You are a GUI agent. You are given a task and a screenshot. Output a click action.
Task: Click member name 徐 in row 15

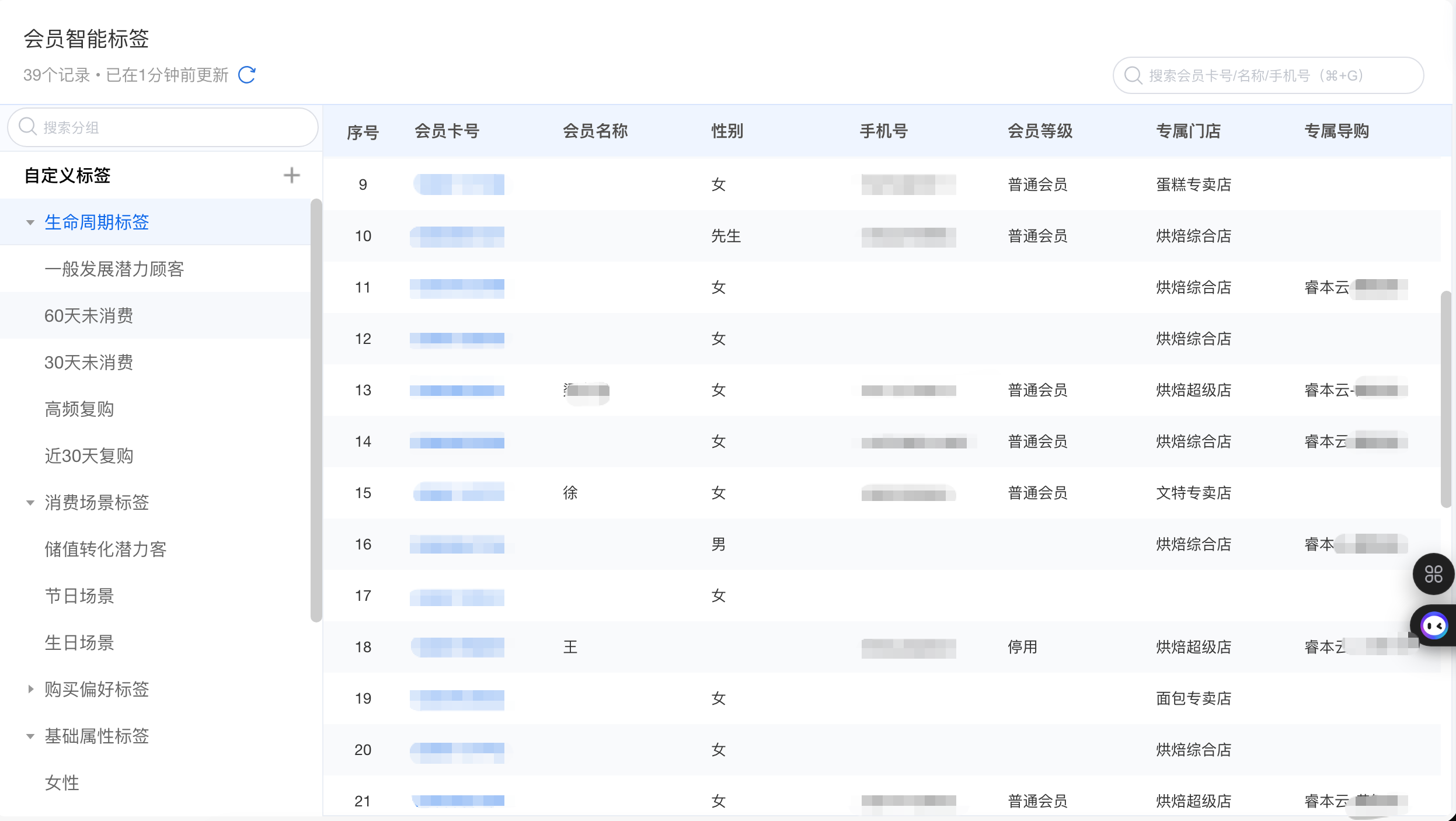[570, 493]
